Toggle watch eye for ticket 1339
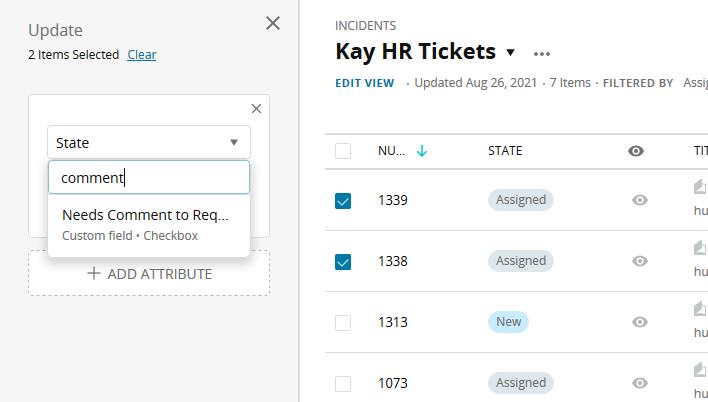The width and height of the screenshot is (708, 402). (x=640, y=200)
